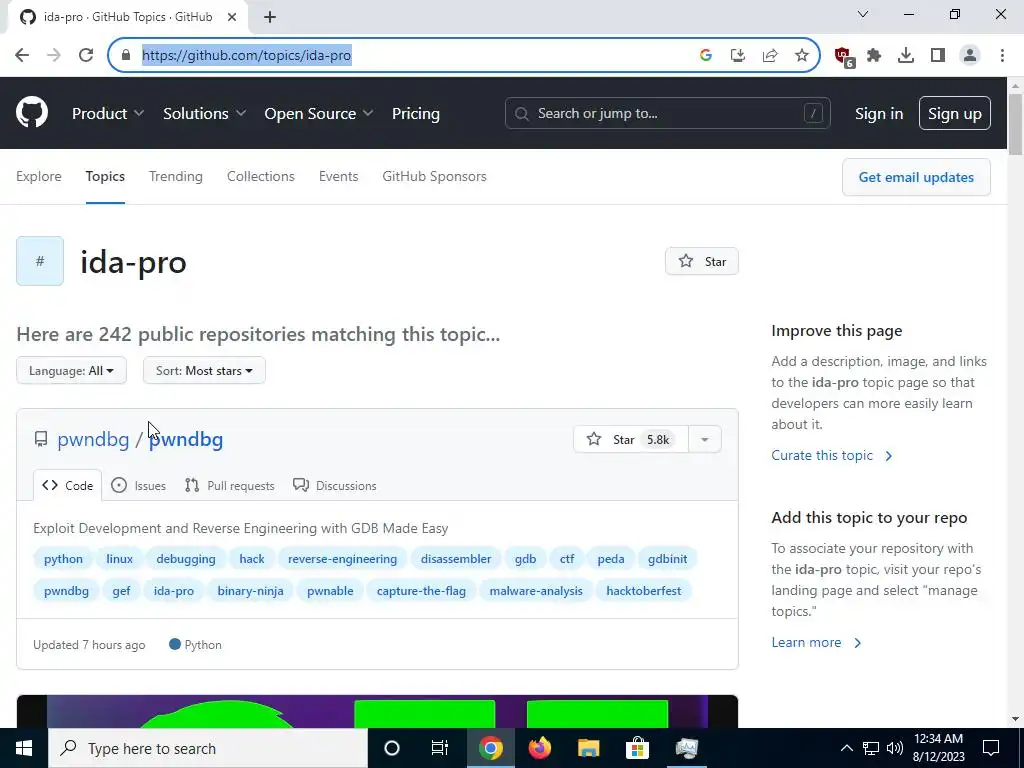Click the tab search chevron in title bar

pos(863,14)
